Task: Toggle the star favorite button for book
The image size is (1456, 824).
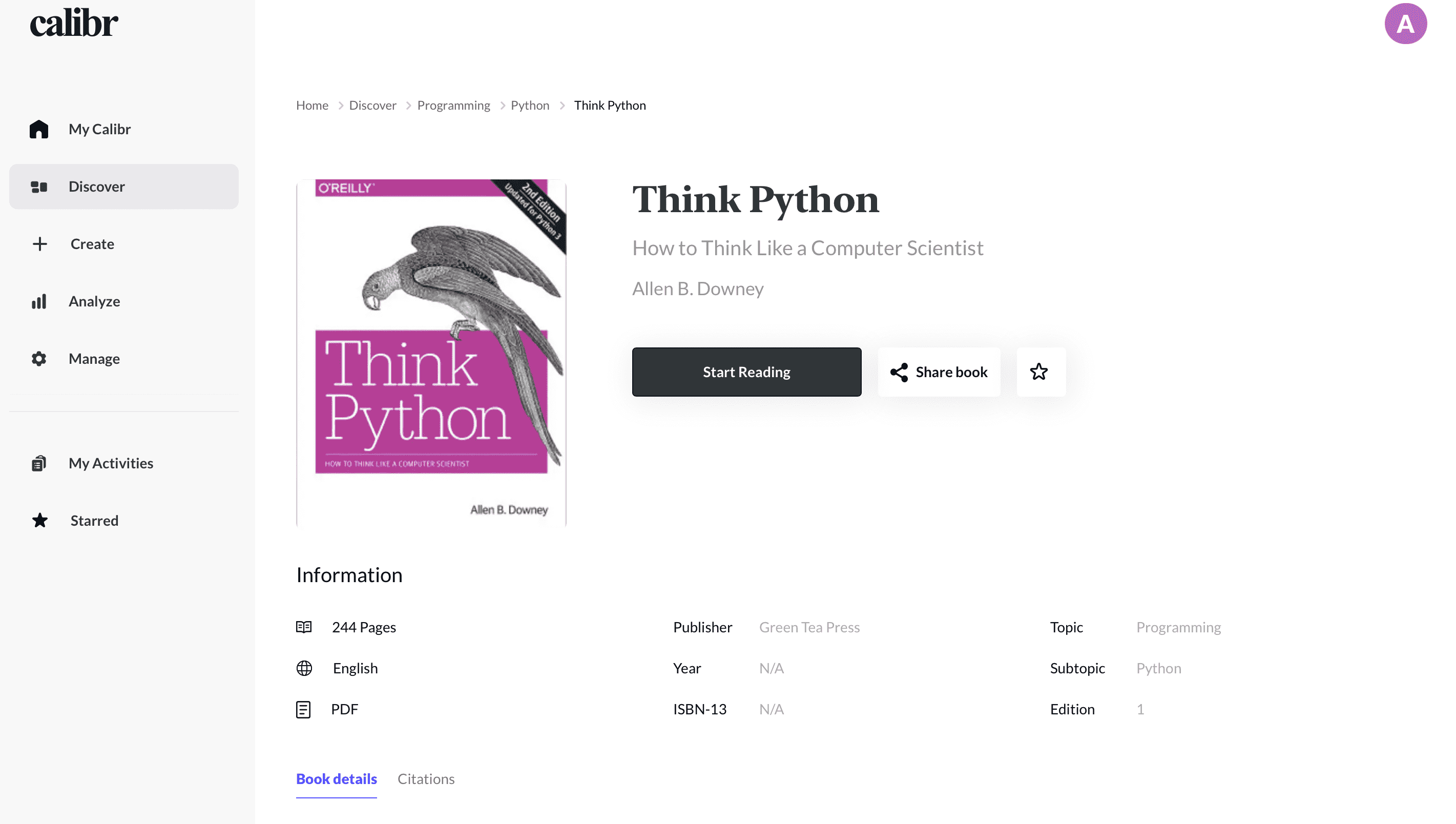Action: coord(1040,373)
